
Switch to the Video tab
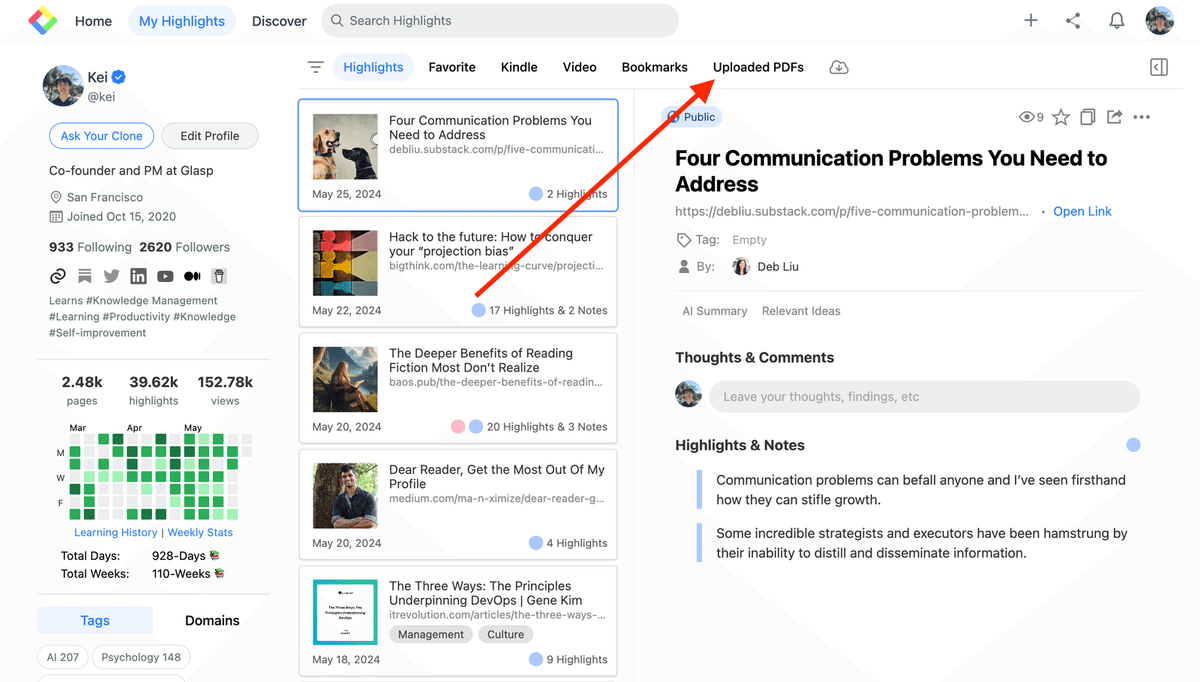pyautogui.click(x=580, y=67)
